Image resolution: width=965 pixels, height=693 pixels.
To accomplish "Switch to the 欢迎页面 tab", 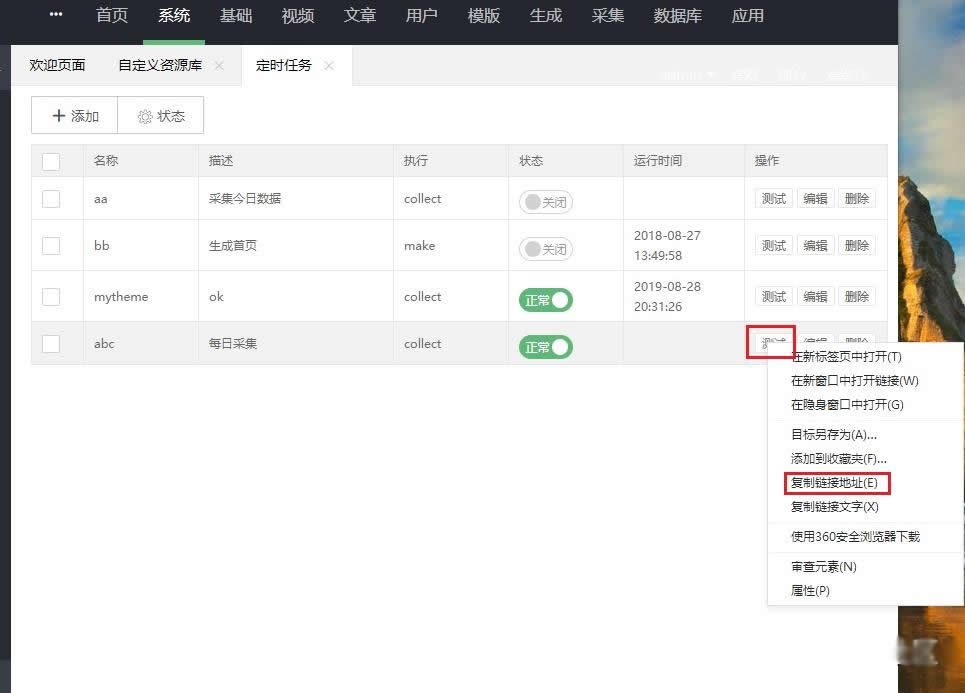I will (57, 64).
